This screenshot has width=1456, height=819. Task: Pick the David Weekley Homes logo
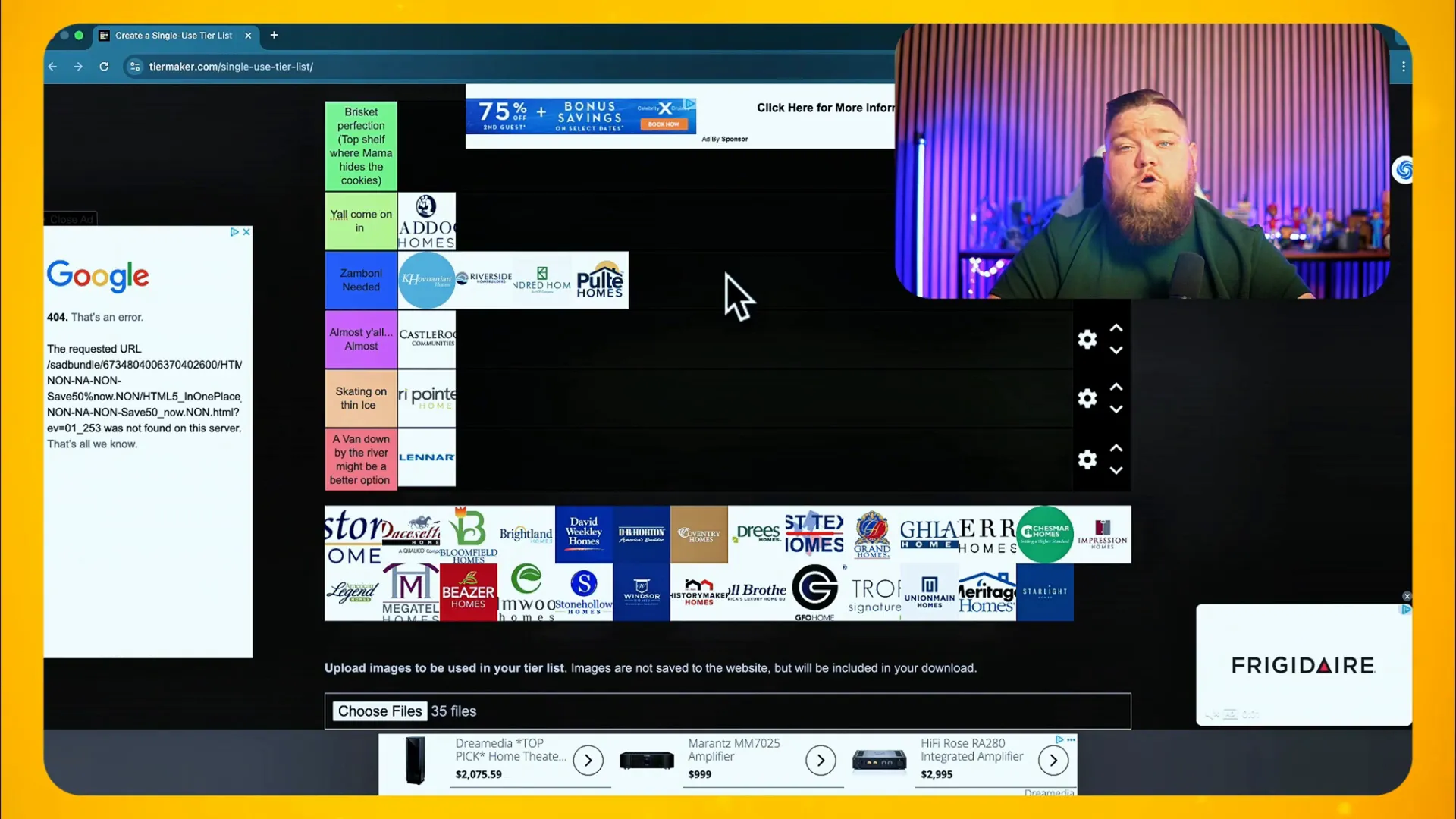click(x=584, y=534)
